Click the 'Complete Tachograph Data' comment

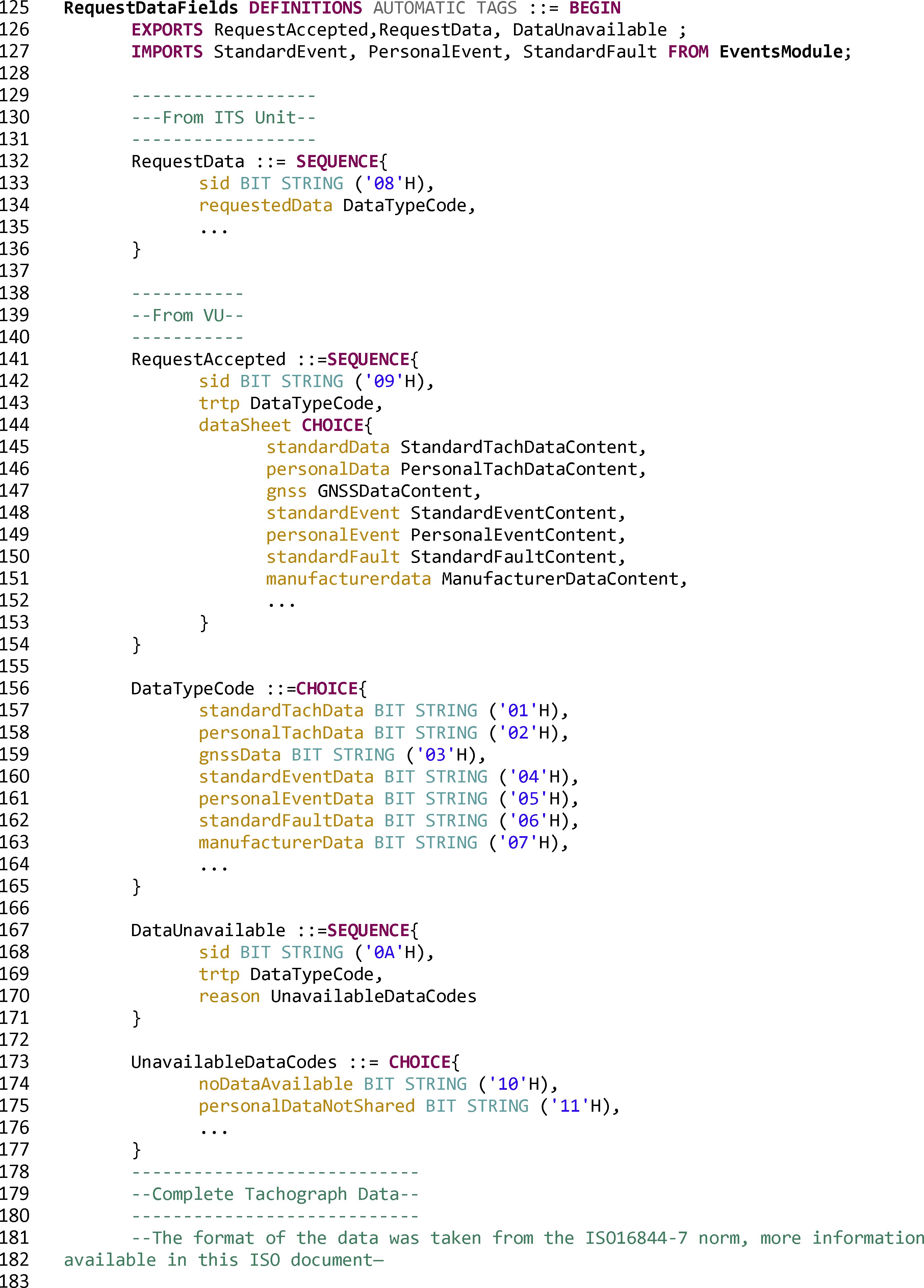tap(275, 1194)
